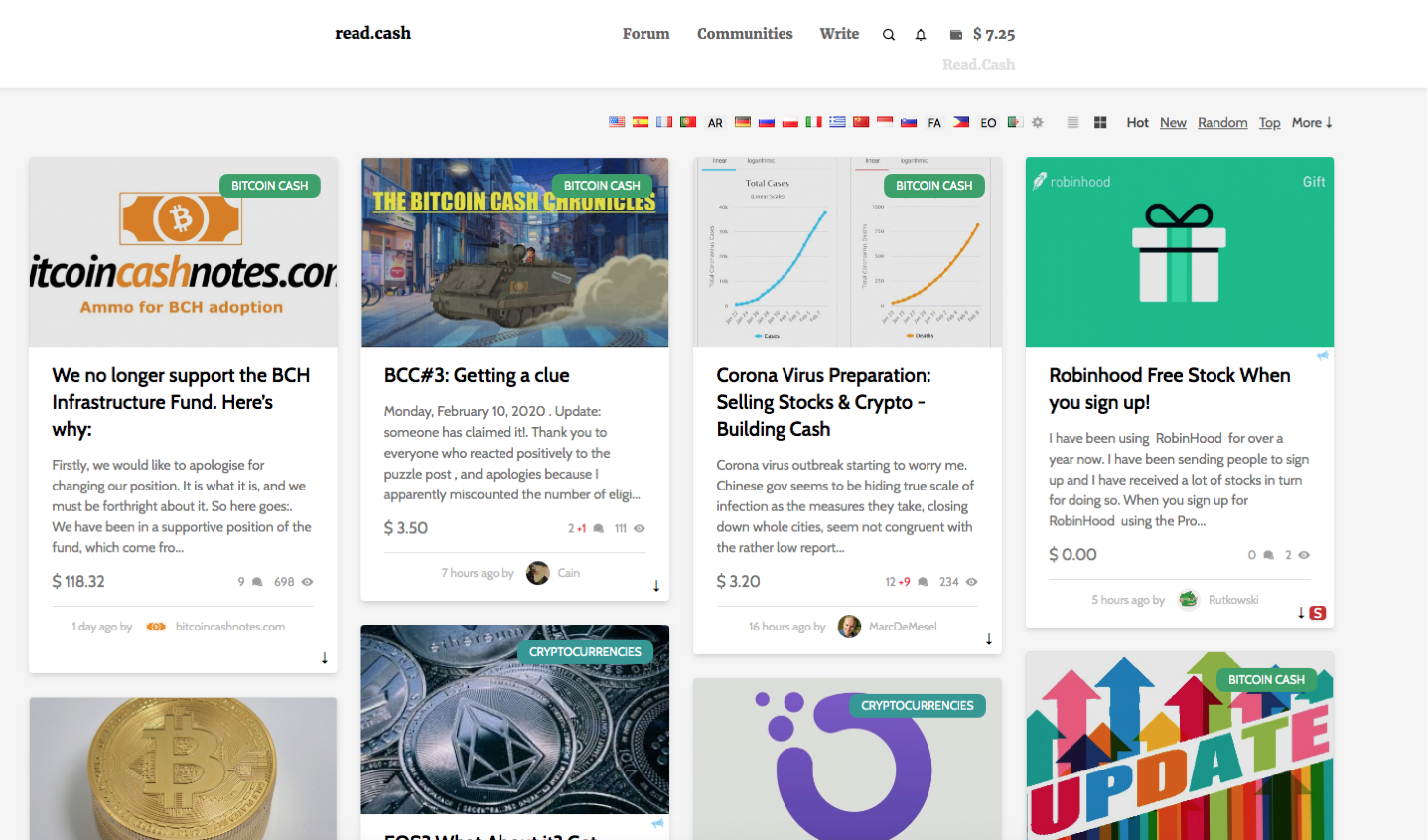Select the Chinese flag language filter
Screen dimensions: 1428x840
pyautogui.click(x=861, y=122)
